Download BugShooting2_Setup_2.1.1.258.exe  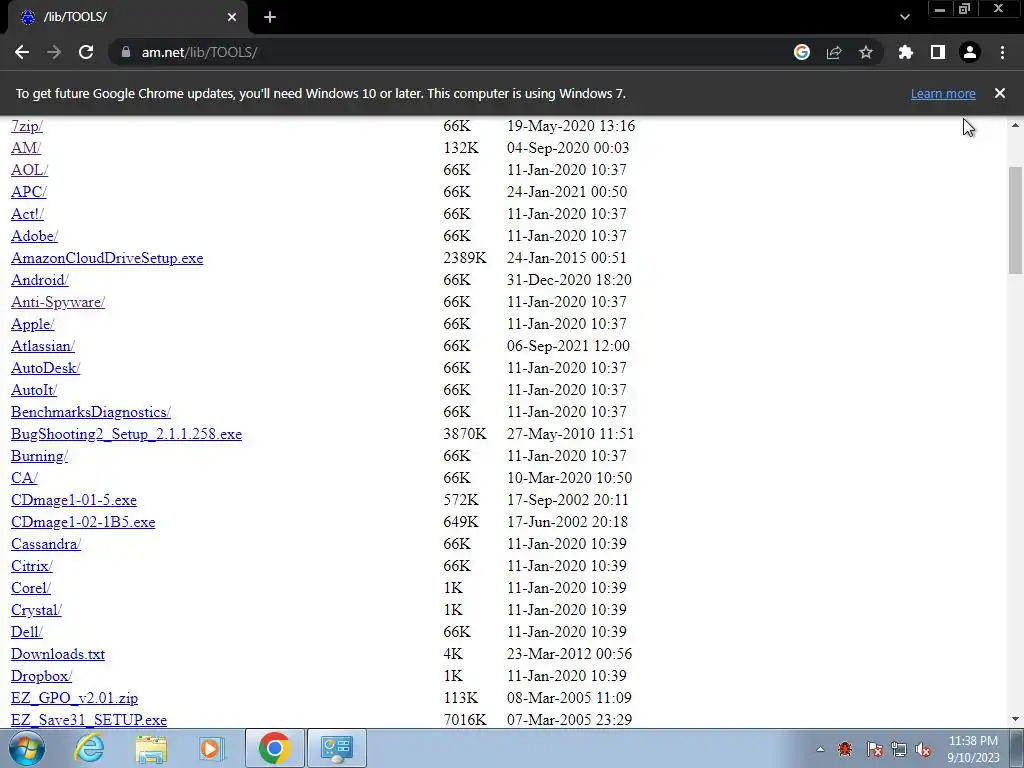click(x=127, y=434)
